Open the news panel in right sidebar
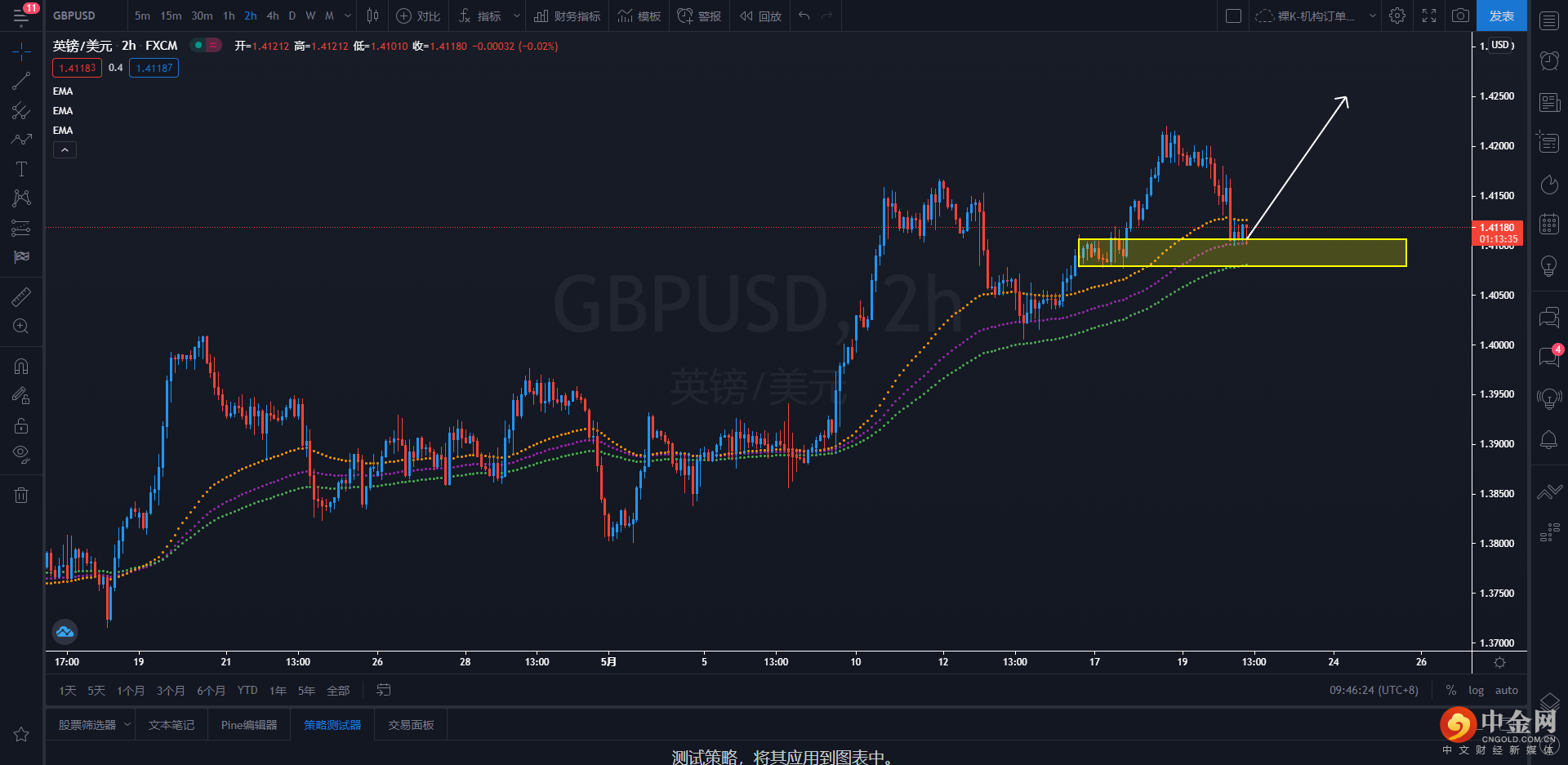Image resolution: width=1568 pixels, height=765 pixels. click(x=1549, y=102)
